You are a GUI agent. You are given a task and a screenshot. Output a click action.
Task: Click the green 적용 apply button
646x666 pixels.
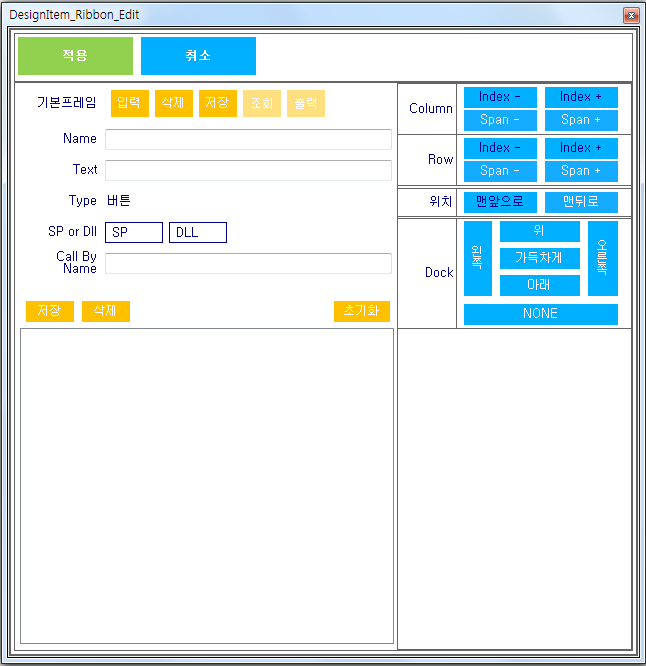(75, 56)
